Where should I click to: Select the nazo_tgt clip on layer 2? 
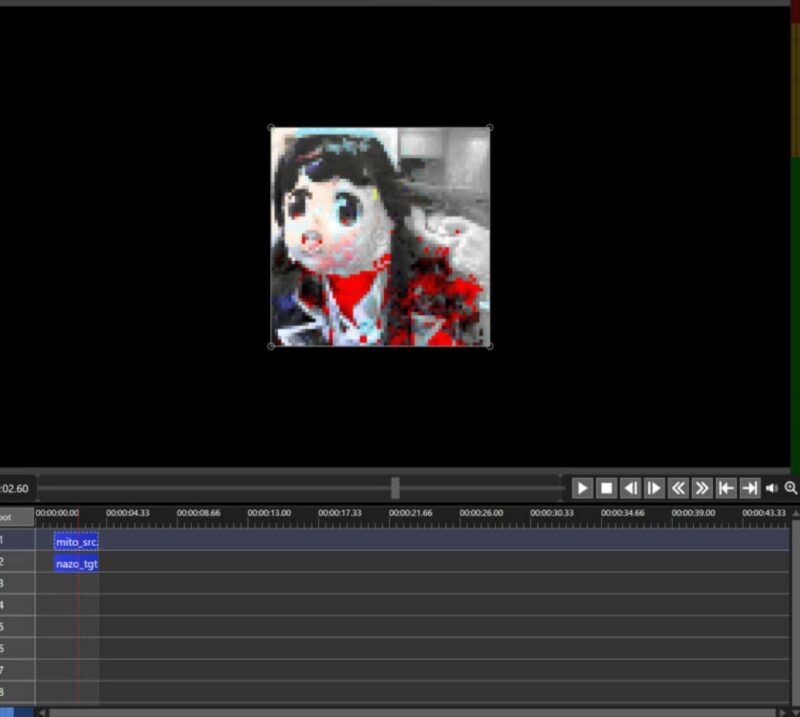pos(76,563)
